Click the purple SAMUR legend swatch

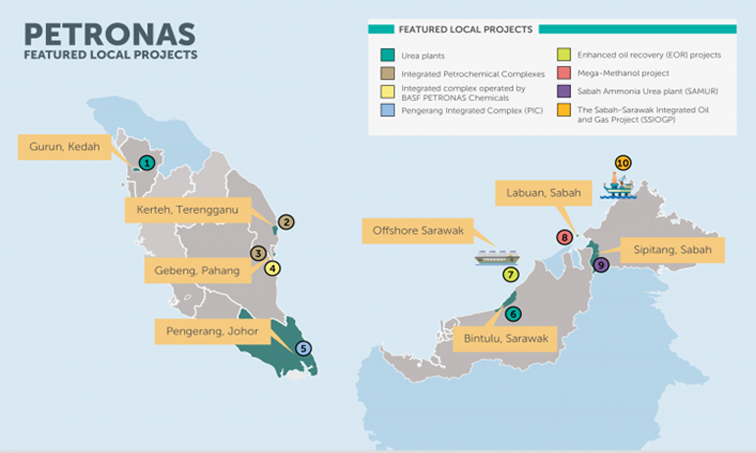564,91
